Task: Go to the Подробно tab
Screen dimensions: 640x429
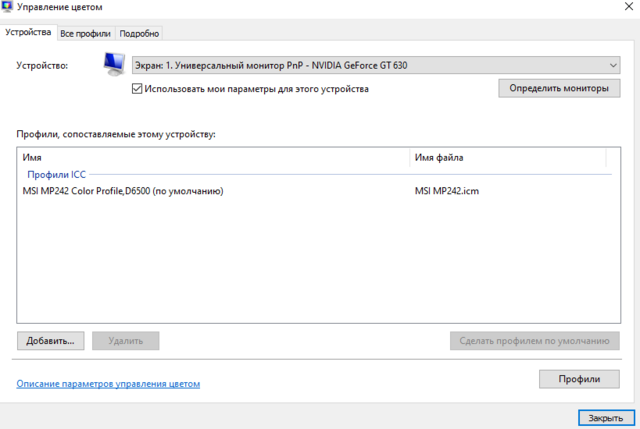Action: (139, 33)
